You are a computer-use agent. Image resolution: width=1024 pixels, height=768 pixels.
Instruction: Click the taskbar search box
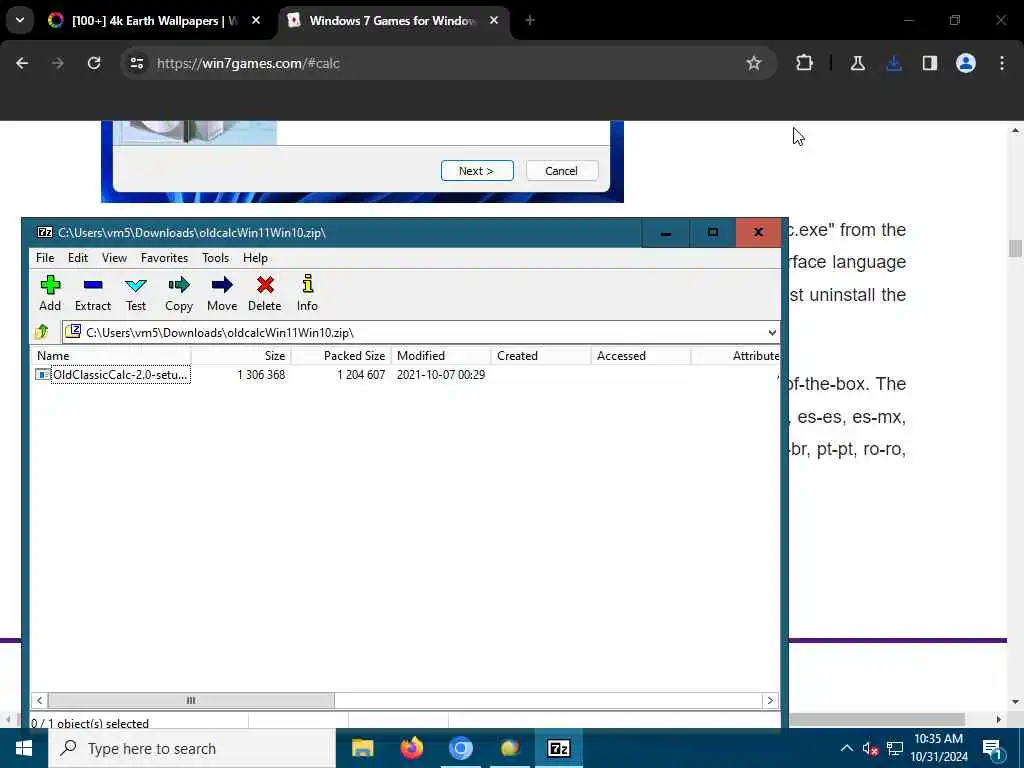(192, 748)
